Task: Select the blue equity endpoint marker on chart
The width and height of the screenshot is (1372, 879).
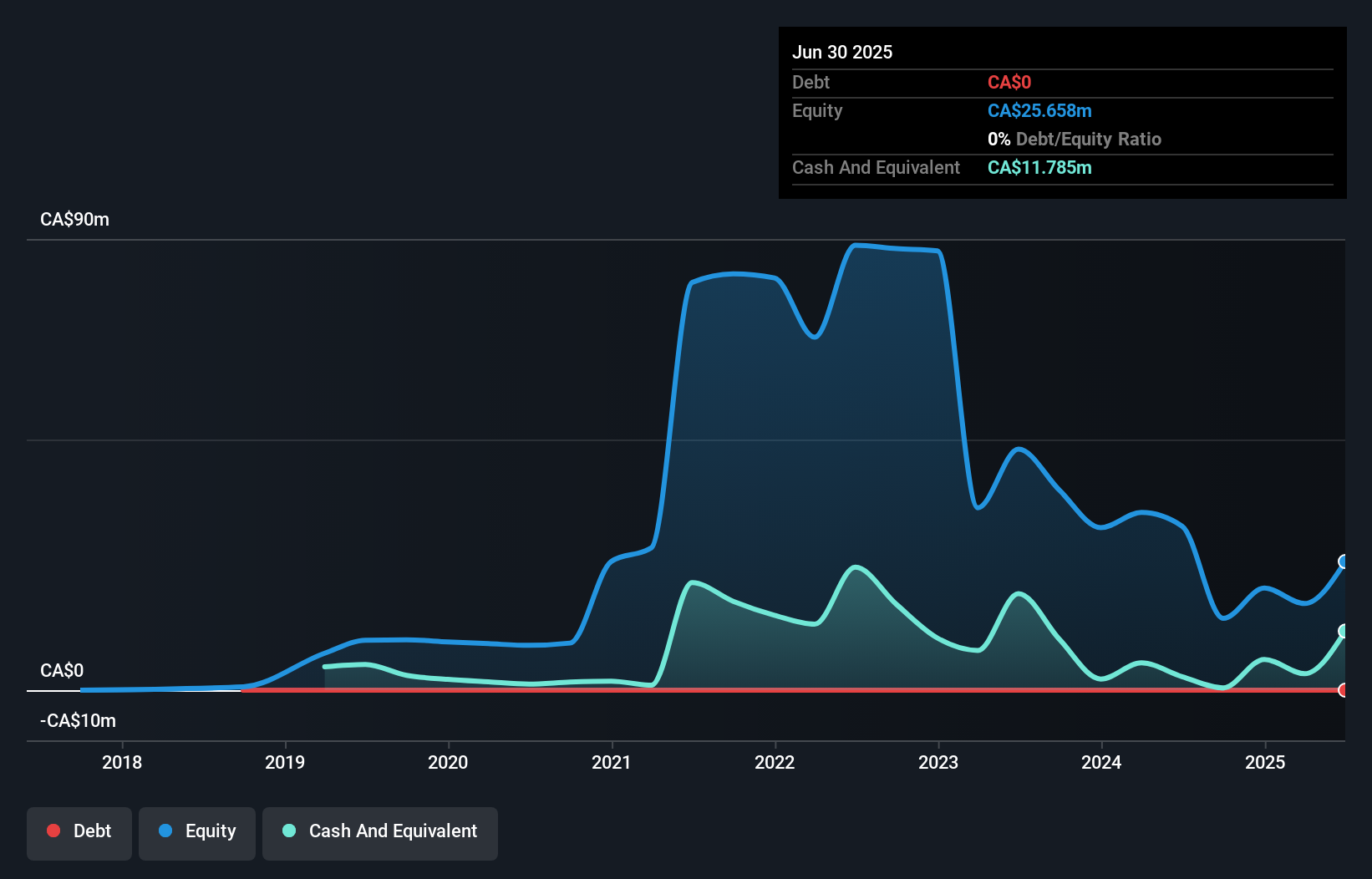Action: pyautogui.click(x=1344, y=562)
